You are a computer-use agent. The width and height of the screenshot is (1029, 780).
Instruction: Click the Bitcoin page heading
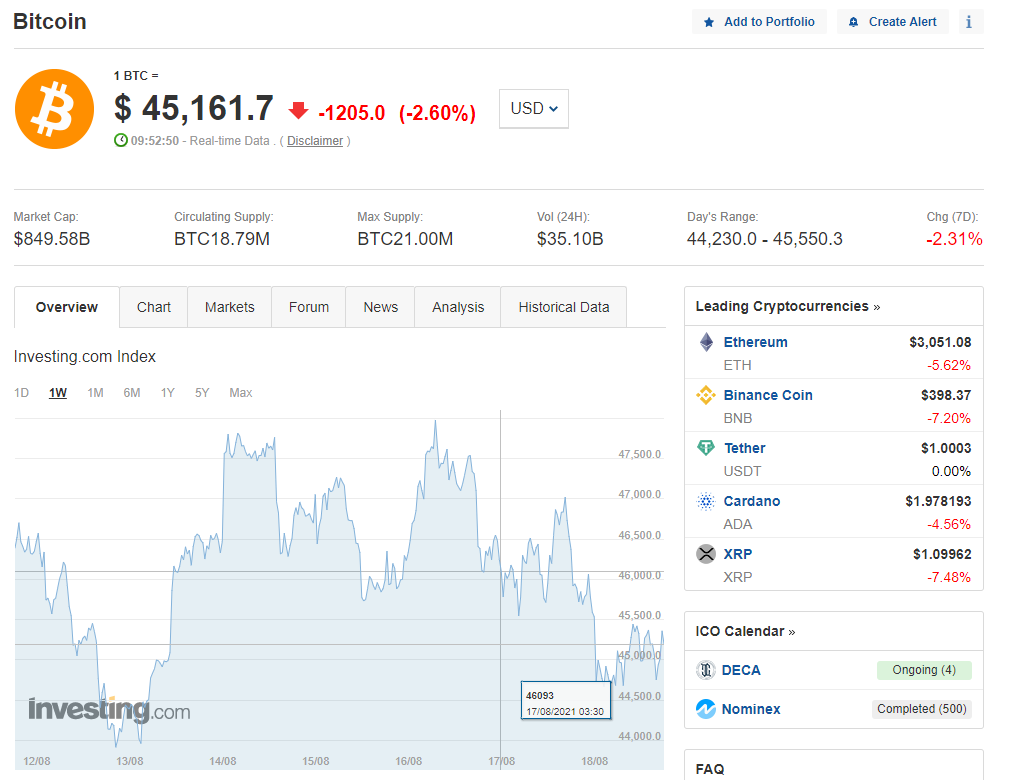point(50,22)
